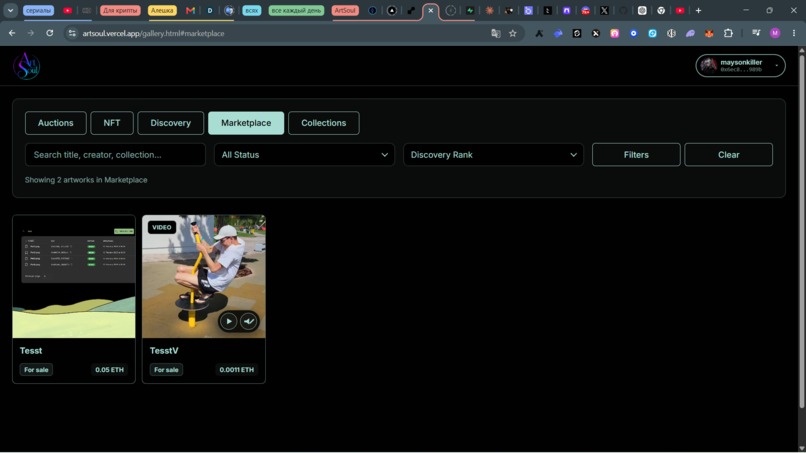Open the maysonkiller account menu
Image resolution: width=806 pixels, height=453 pixels.
point(740,66)
